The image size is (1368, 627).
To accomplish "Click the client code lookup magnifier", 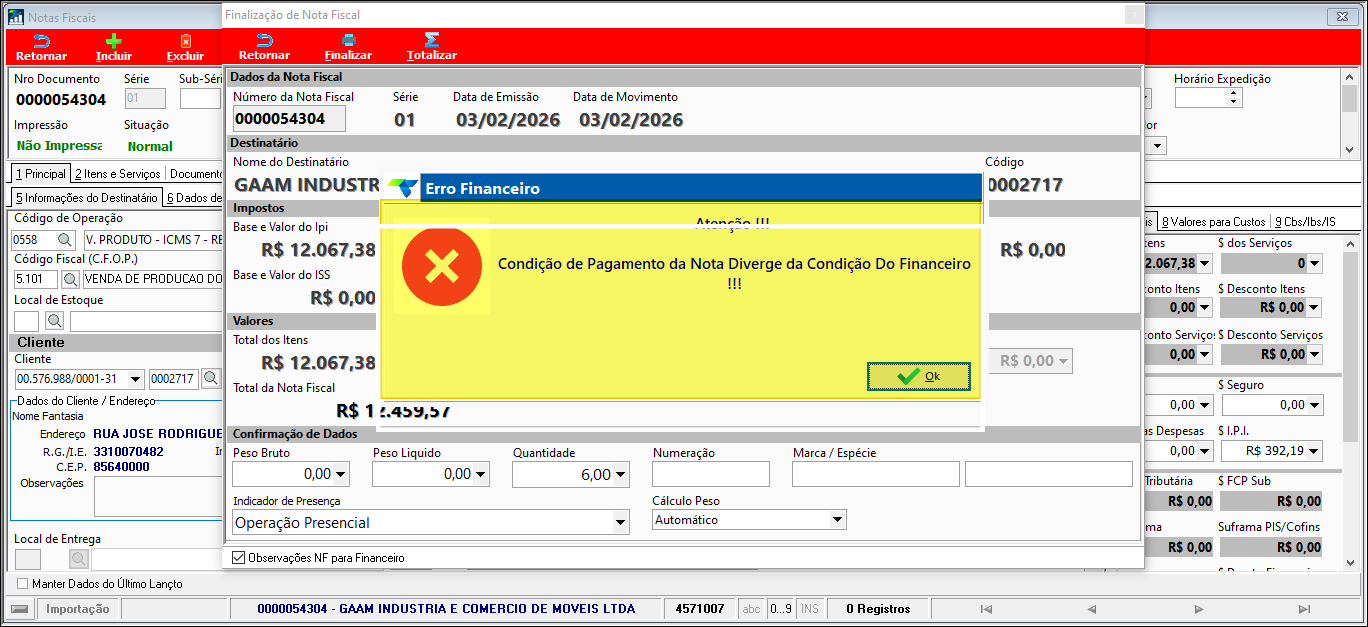I will [211, 379].
